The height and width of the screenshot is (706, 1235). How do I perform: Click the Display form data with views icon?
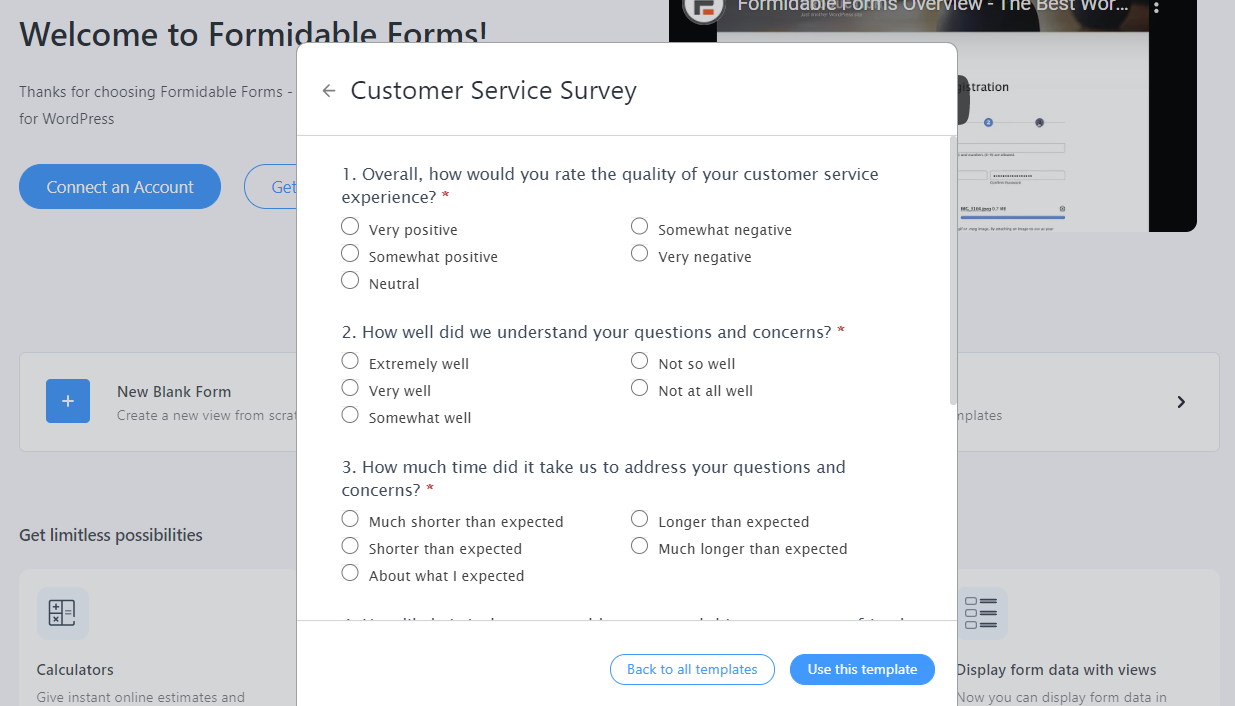tap(981, 612)
